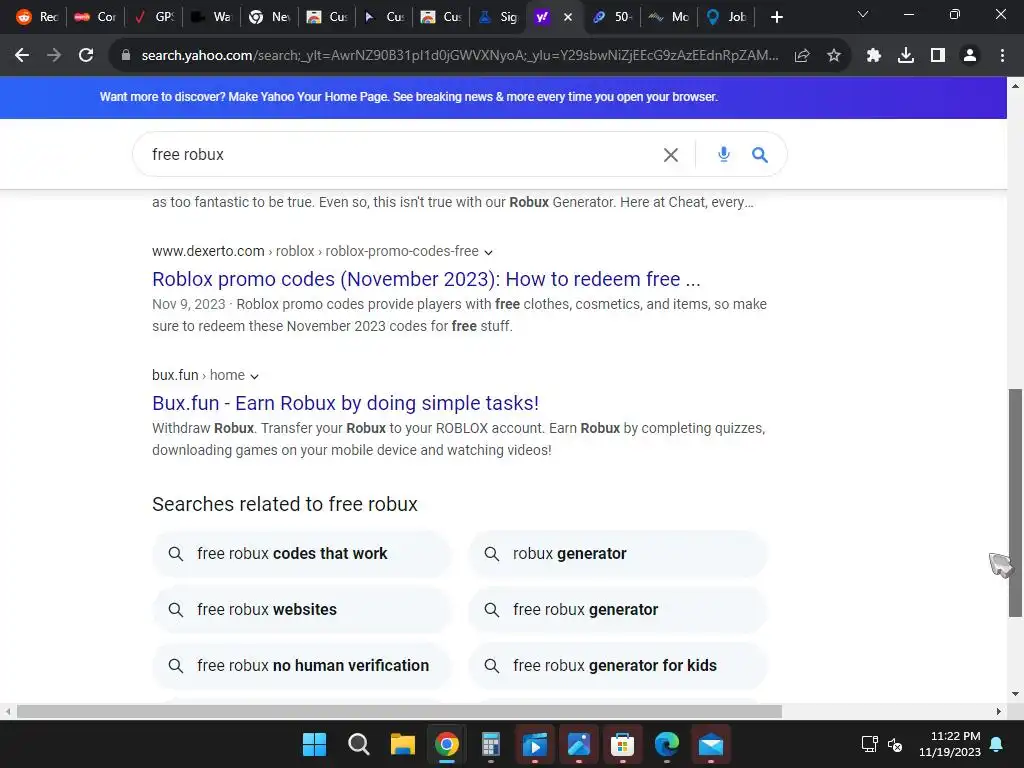This screenshot has width=1024, height=768.
Task: Submit search with the magnifier icon
Action: [760, 155]
